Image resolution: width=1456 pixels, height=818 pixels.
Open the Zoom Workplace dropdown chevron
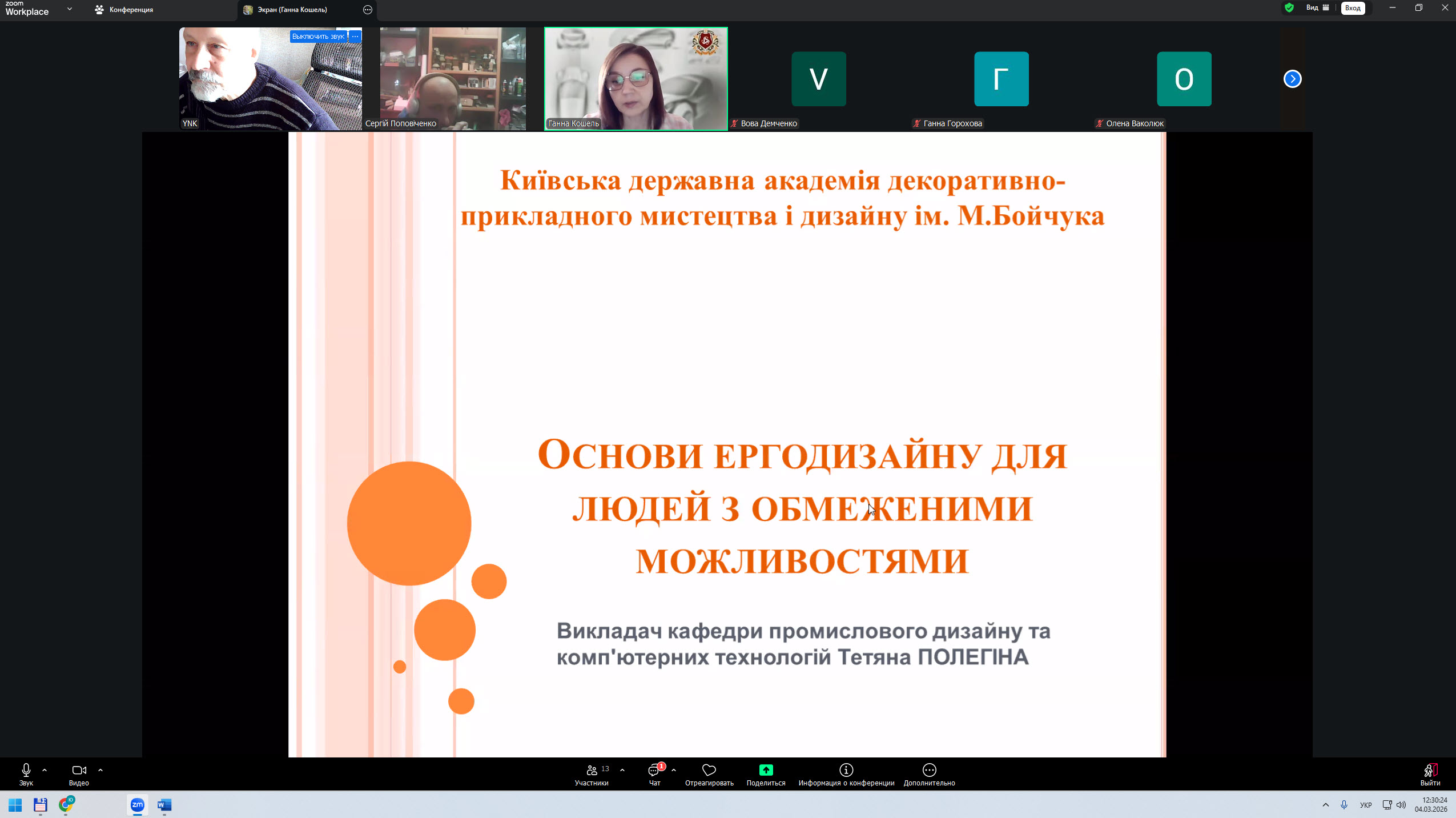(70, 9)
